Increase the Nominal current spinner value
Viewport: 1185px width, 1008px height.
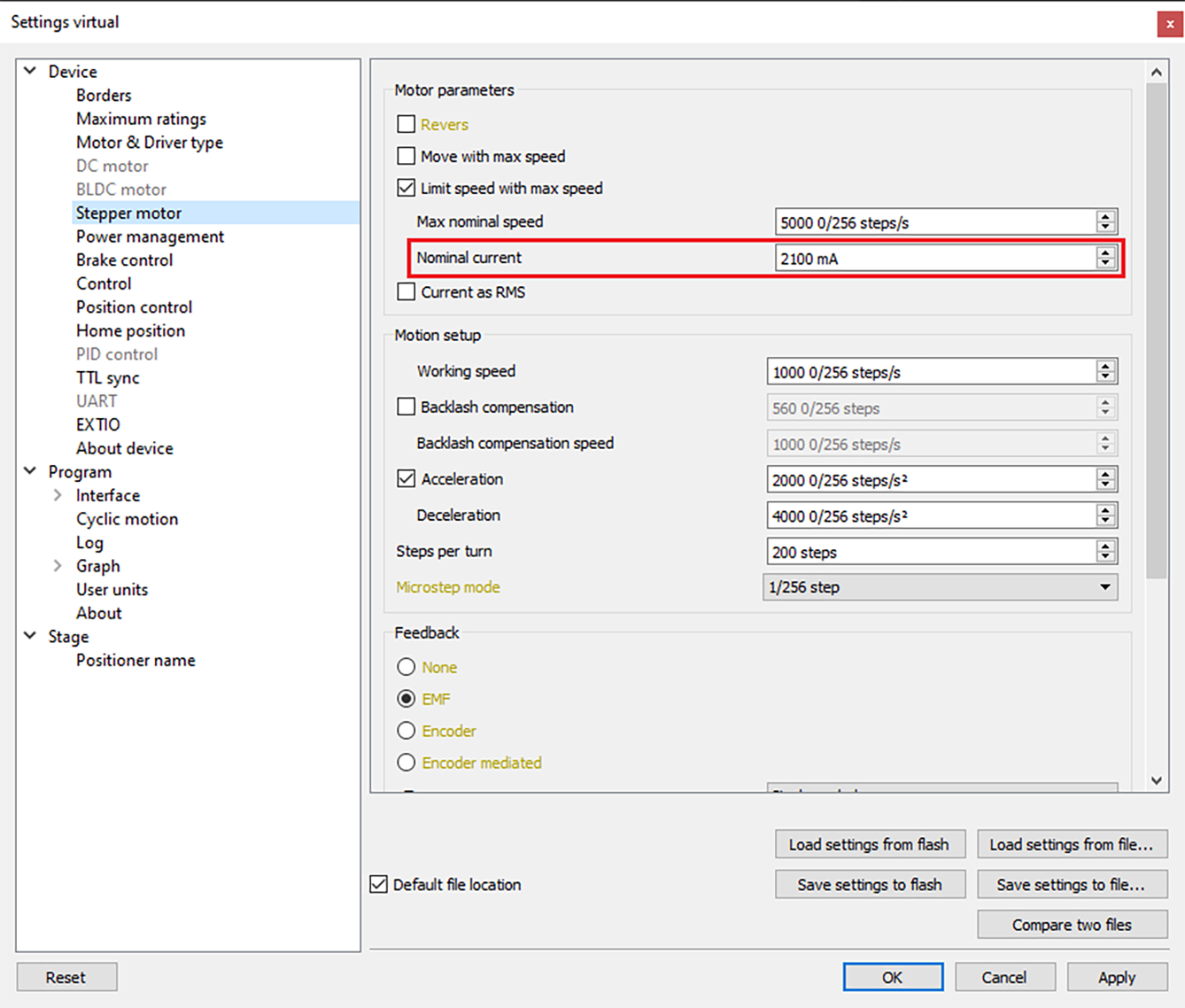[1104, 253]
